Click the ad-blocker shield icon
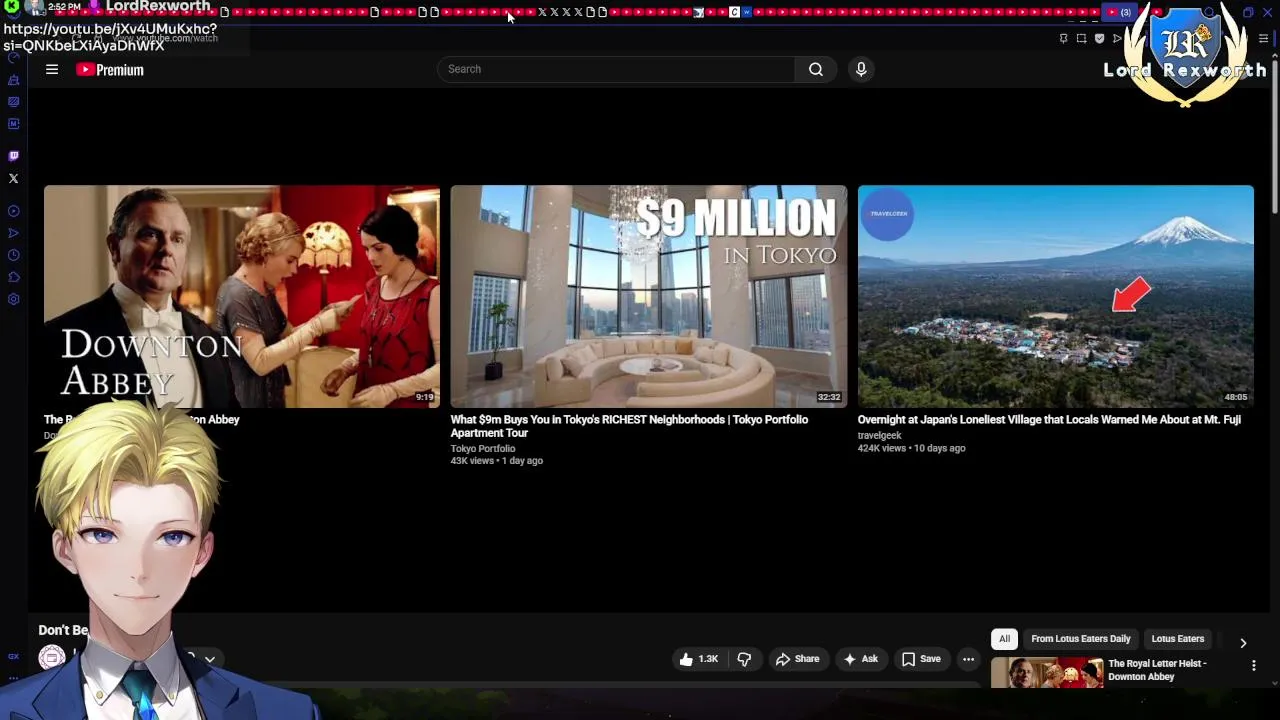Viewport: 1280px width, 720px height. tap(1099, 38)
